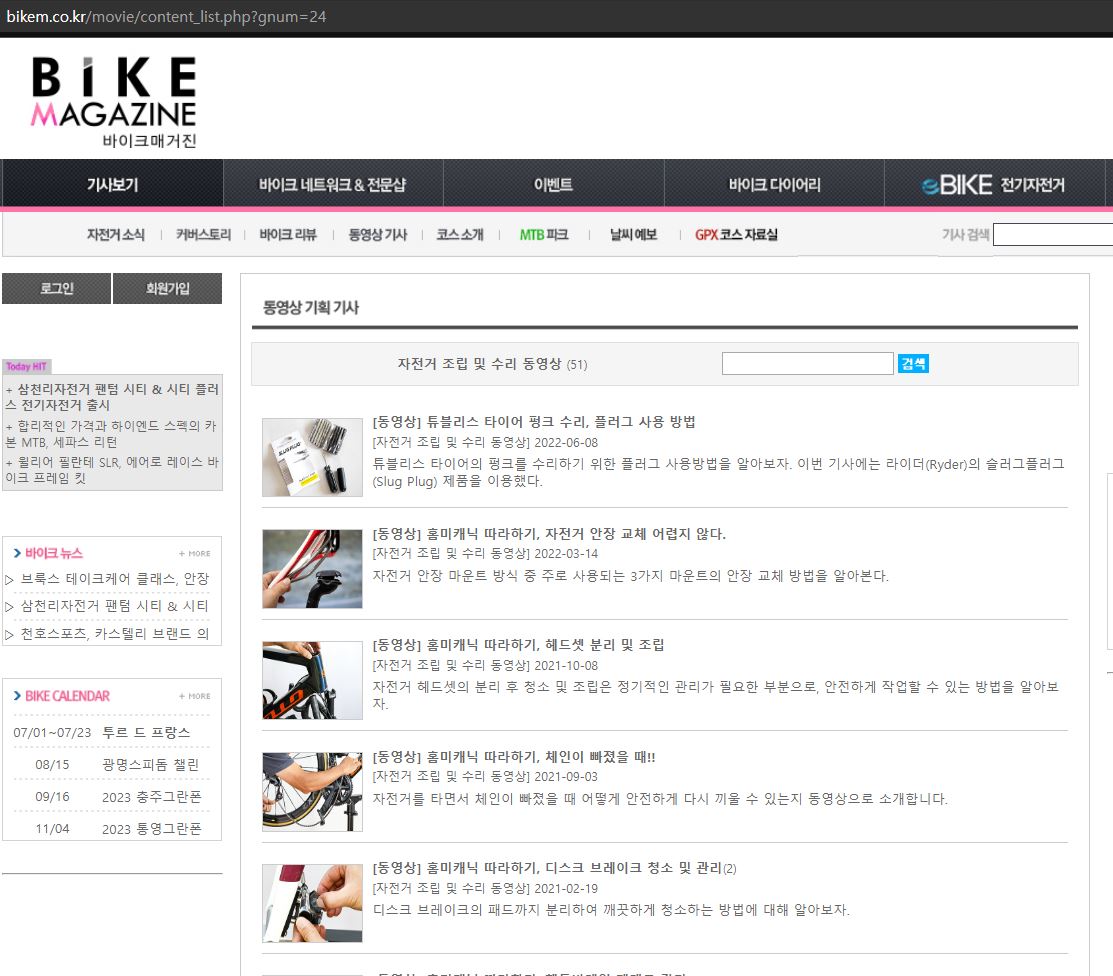The width and height of the screenshot is (1113, 976).
Task: Expand BIKE CALENDAR with MORE link
Action: coord(195,696)
